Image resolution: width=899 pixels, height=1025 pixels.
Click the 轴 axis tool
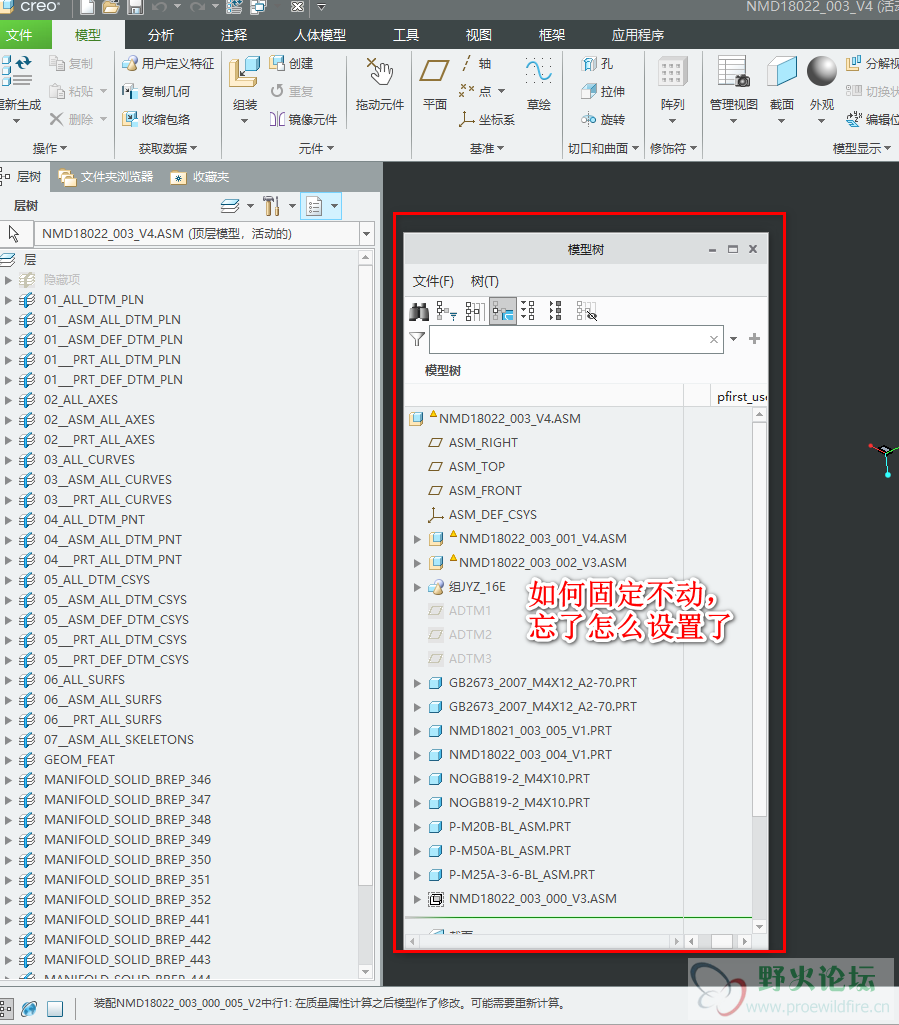(x=477, y=63)
